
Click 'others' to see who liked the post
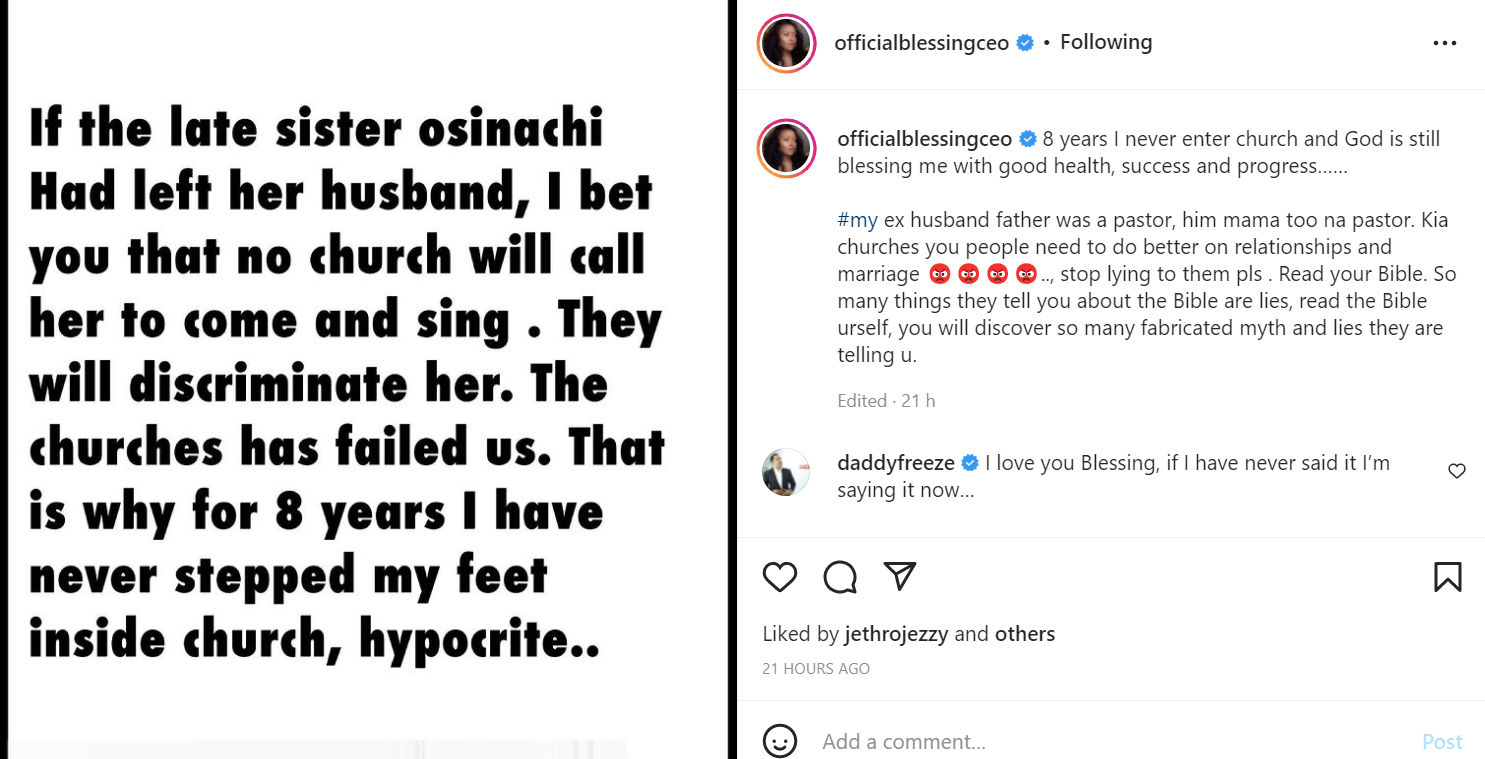[1025, 633]
